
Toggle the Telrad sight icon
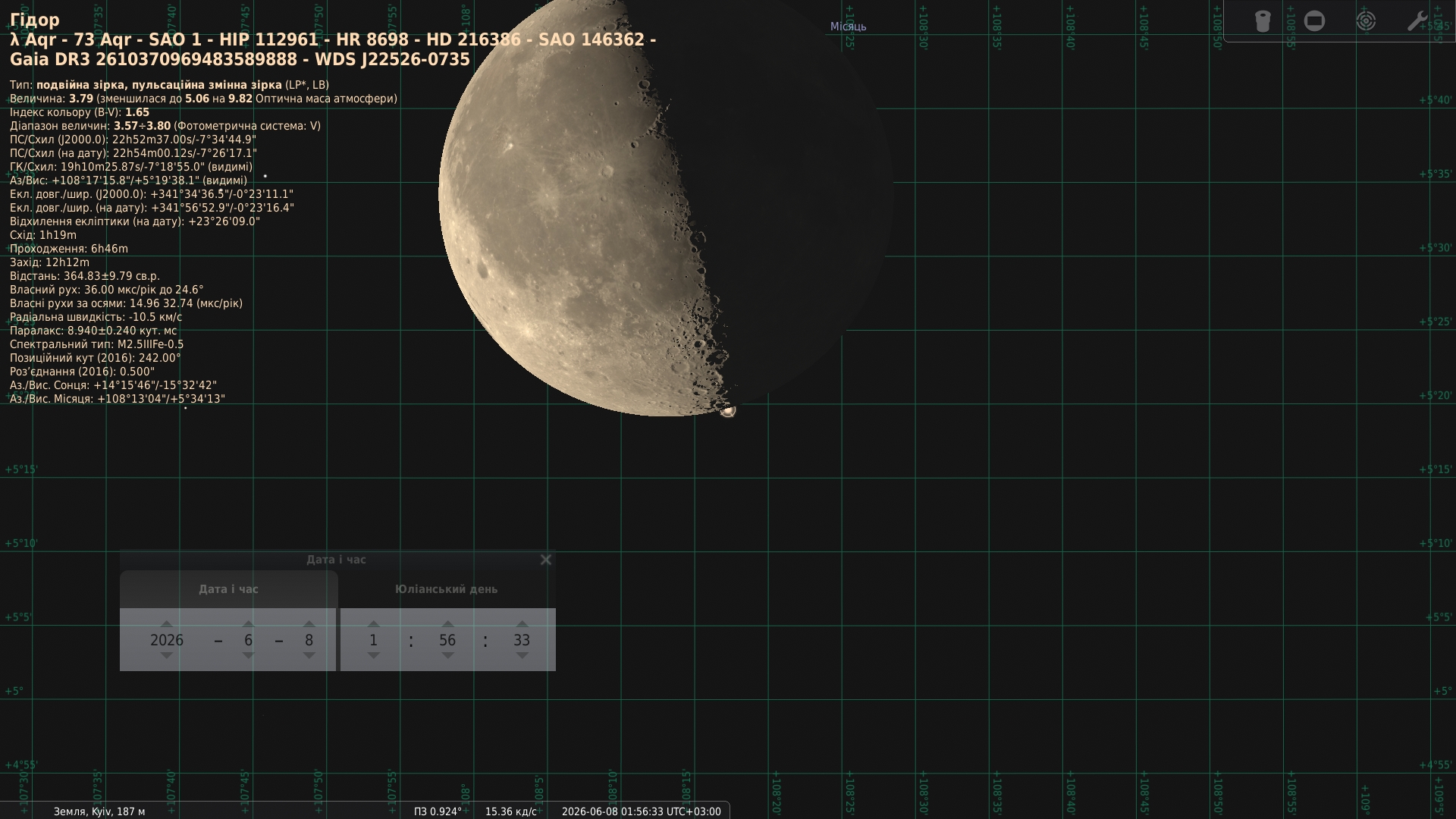1366,21
